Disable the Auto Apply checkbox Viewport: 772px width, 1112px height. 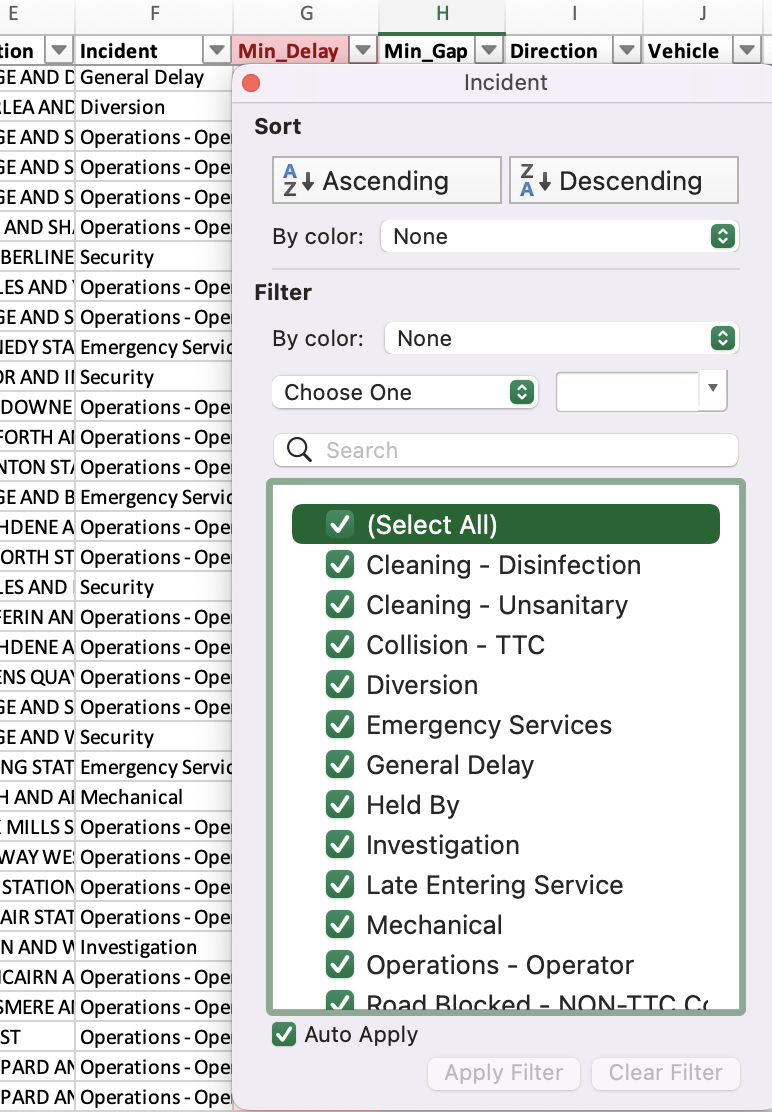pyautogui.click(x=283, y=1036)
